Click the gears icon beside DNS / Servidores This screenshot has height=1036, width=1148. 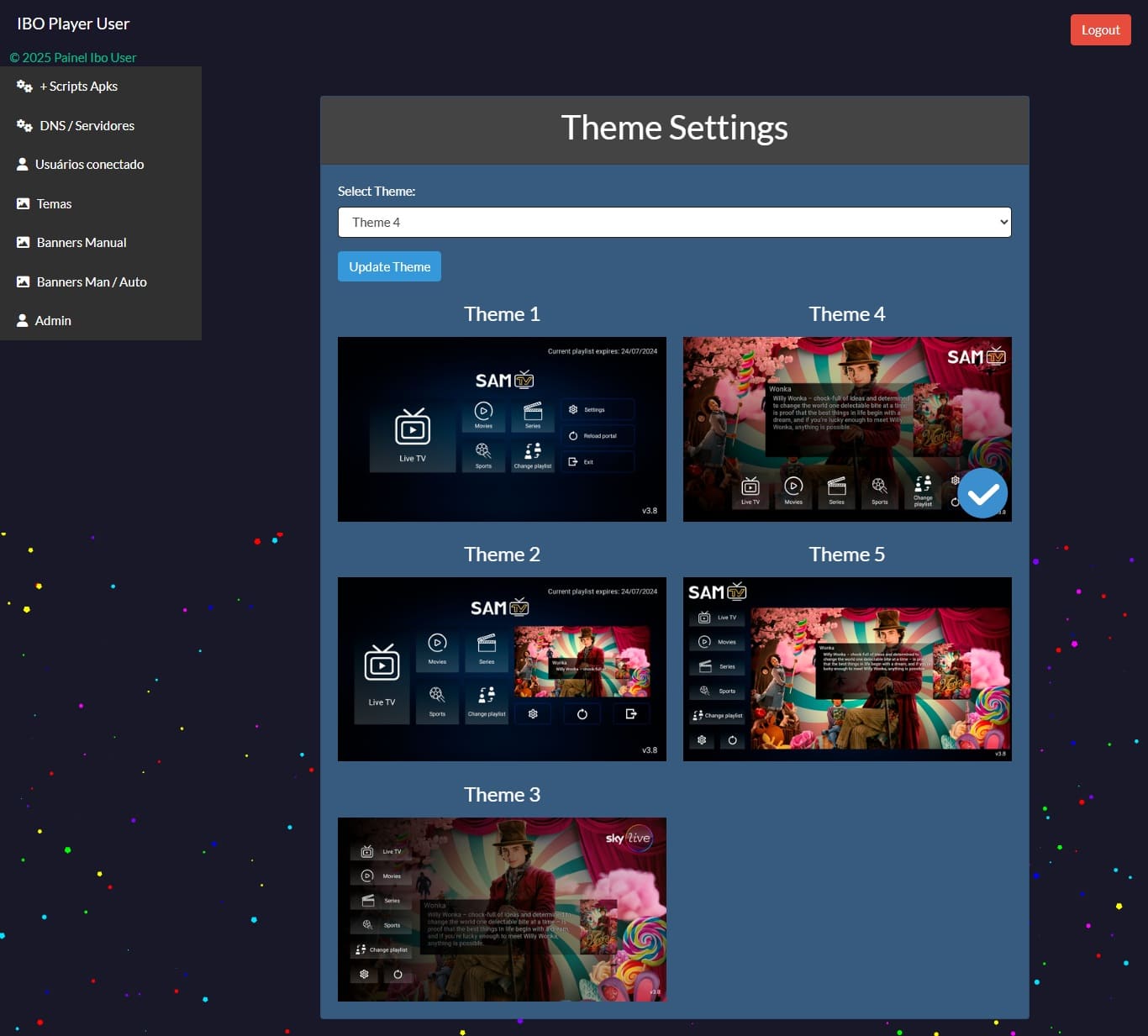(24, 126)
